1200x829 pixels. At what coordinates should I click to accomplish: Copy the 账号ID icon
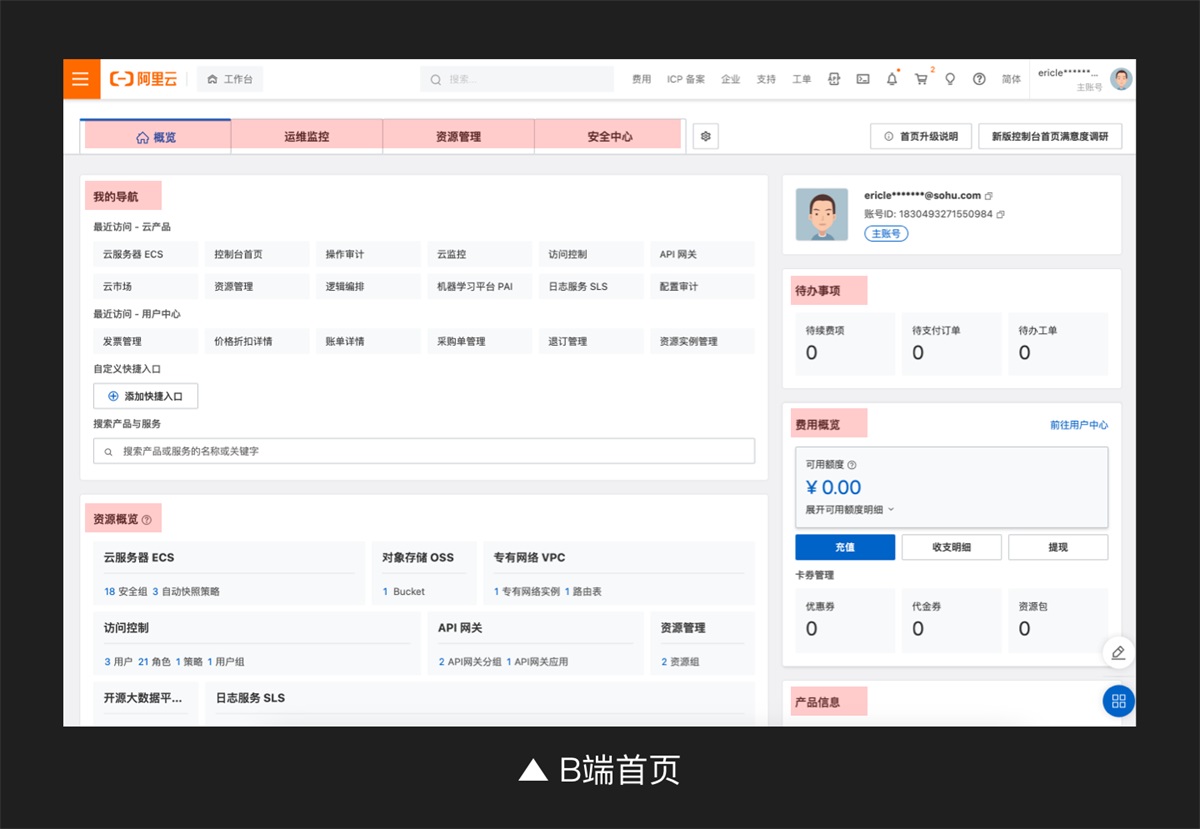[1000, 214]
